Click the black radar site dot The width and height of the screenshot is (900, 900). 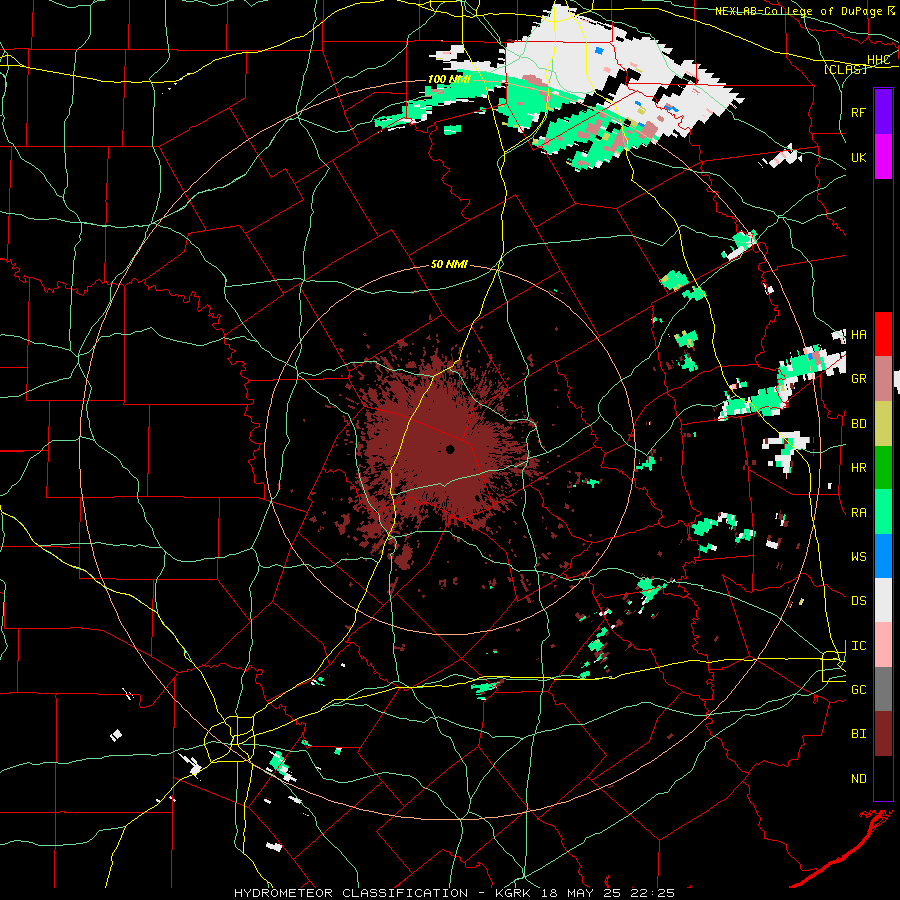450,449
